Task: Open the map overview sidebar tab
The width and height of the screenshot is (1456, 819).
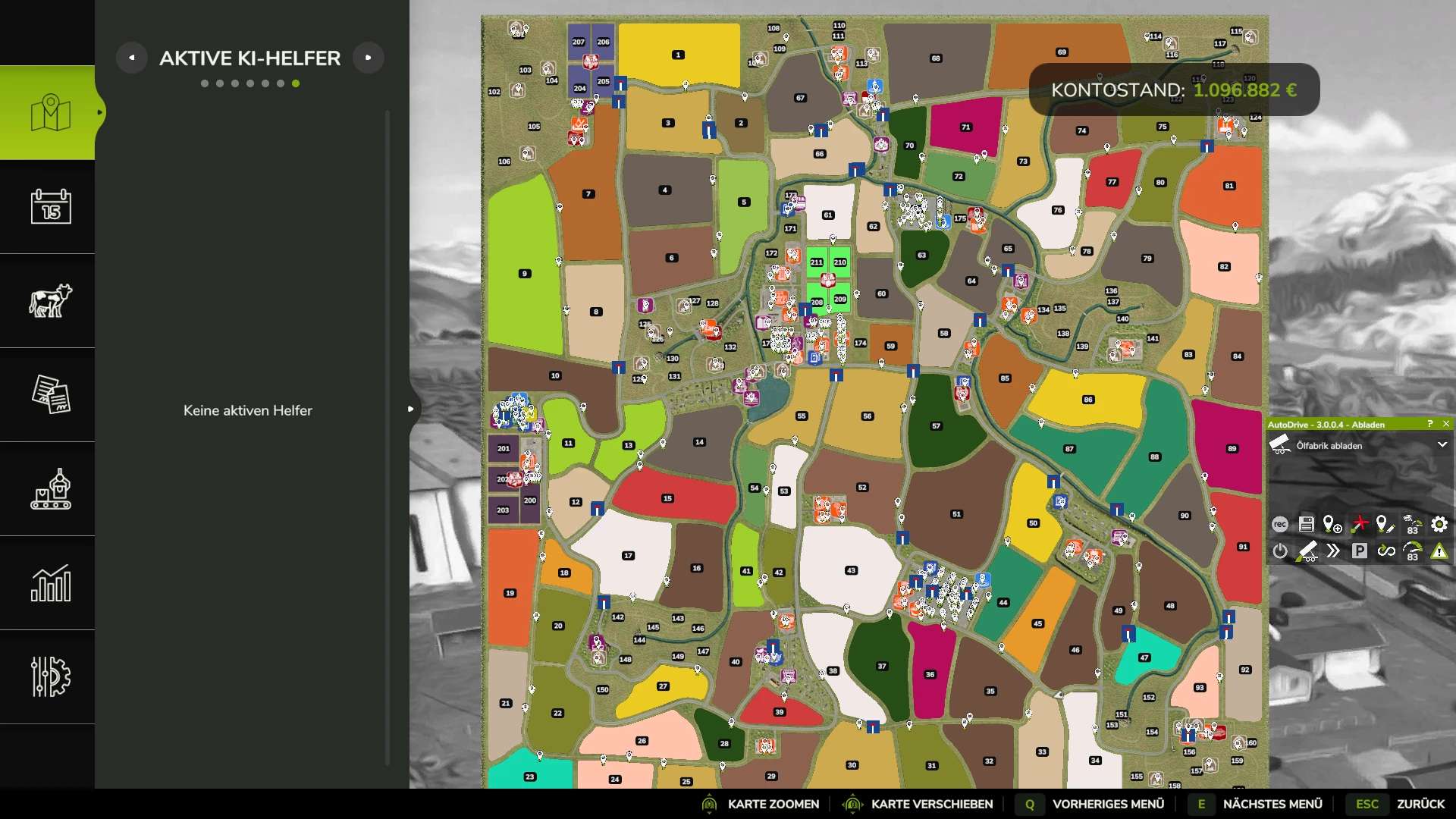Action: [x=50, y=113]
